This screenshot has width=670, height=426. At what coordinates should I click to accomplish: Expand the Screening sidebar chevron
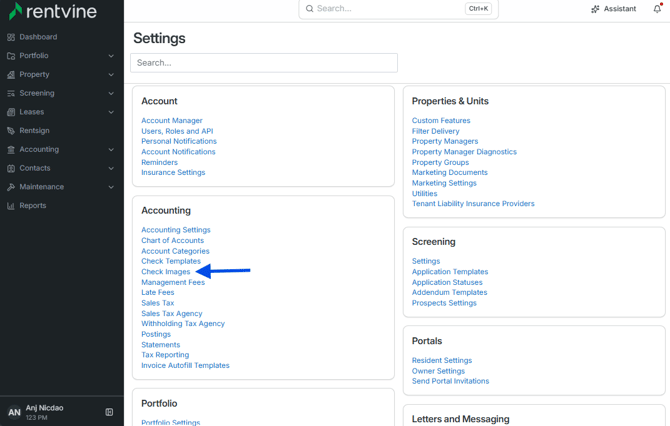(111, 94)
